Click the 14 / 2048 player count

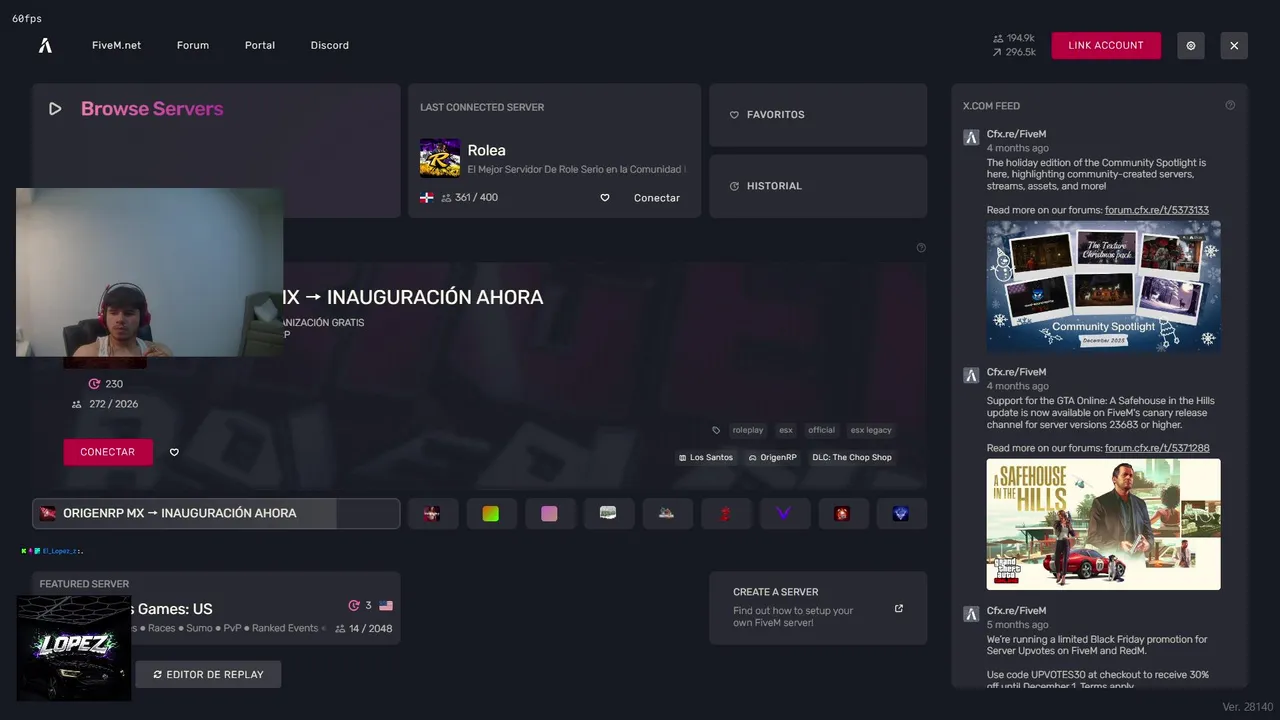click(x=364, y=629)
